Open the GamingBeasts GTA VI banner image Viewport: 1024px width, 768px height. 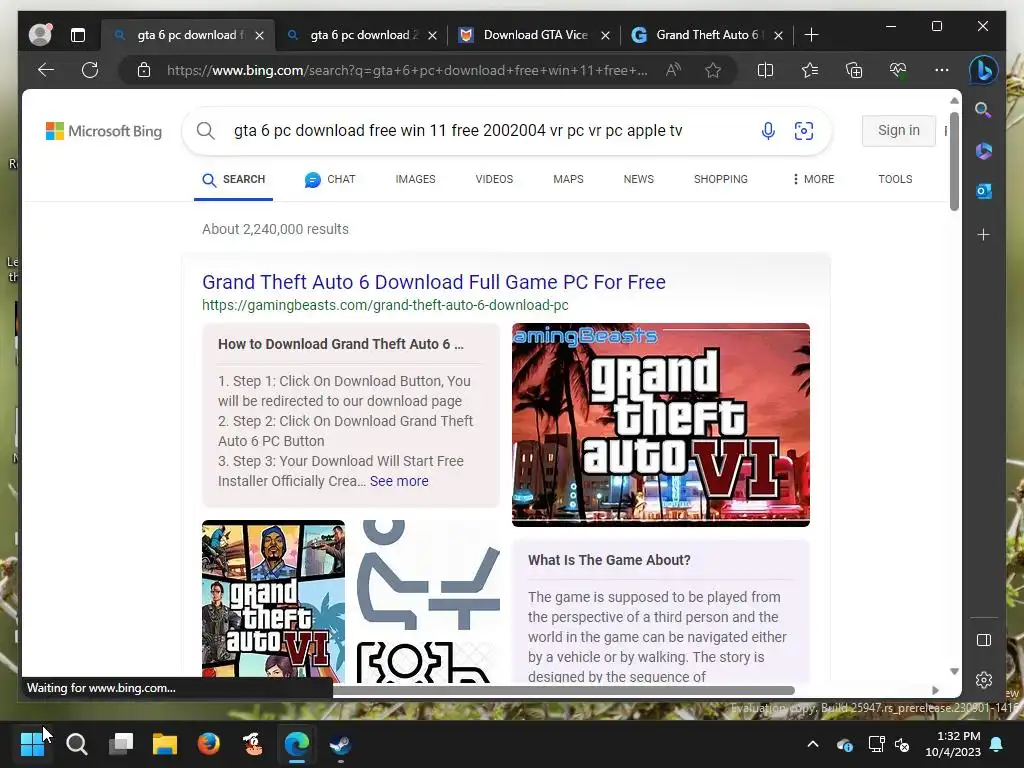click(x=661, y=425)
